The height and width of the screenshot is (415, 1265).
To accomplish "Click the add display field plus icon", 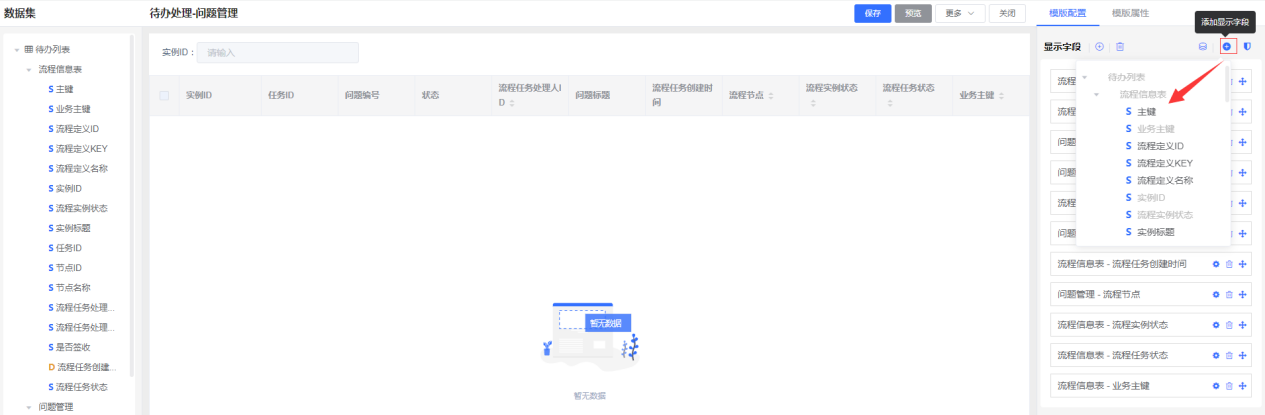I will (x=1227, y=46).
